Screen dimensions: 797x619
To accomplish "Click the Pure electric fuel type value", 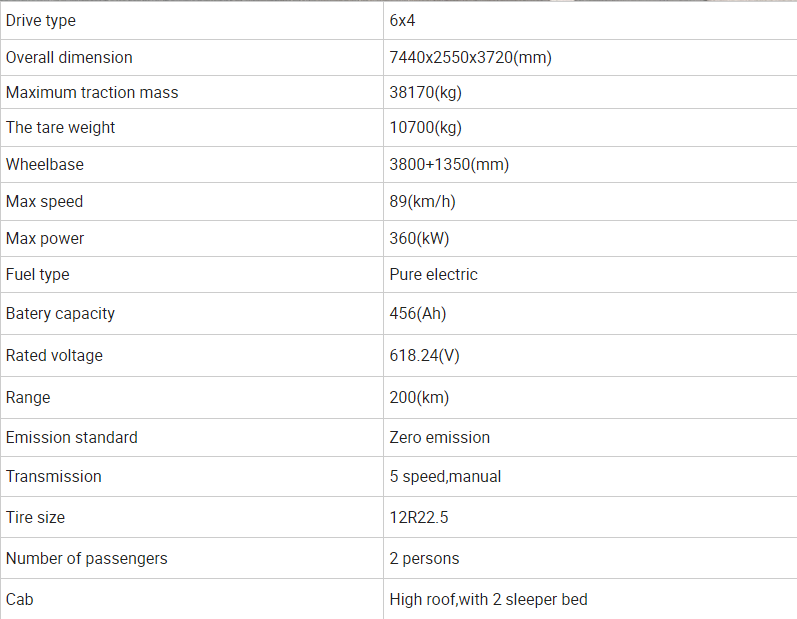I will pos(434,274).
